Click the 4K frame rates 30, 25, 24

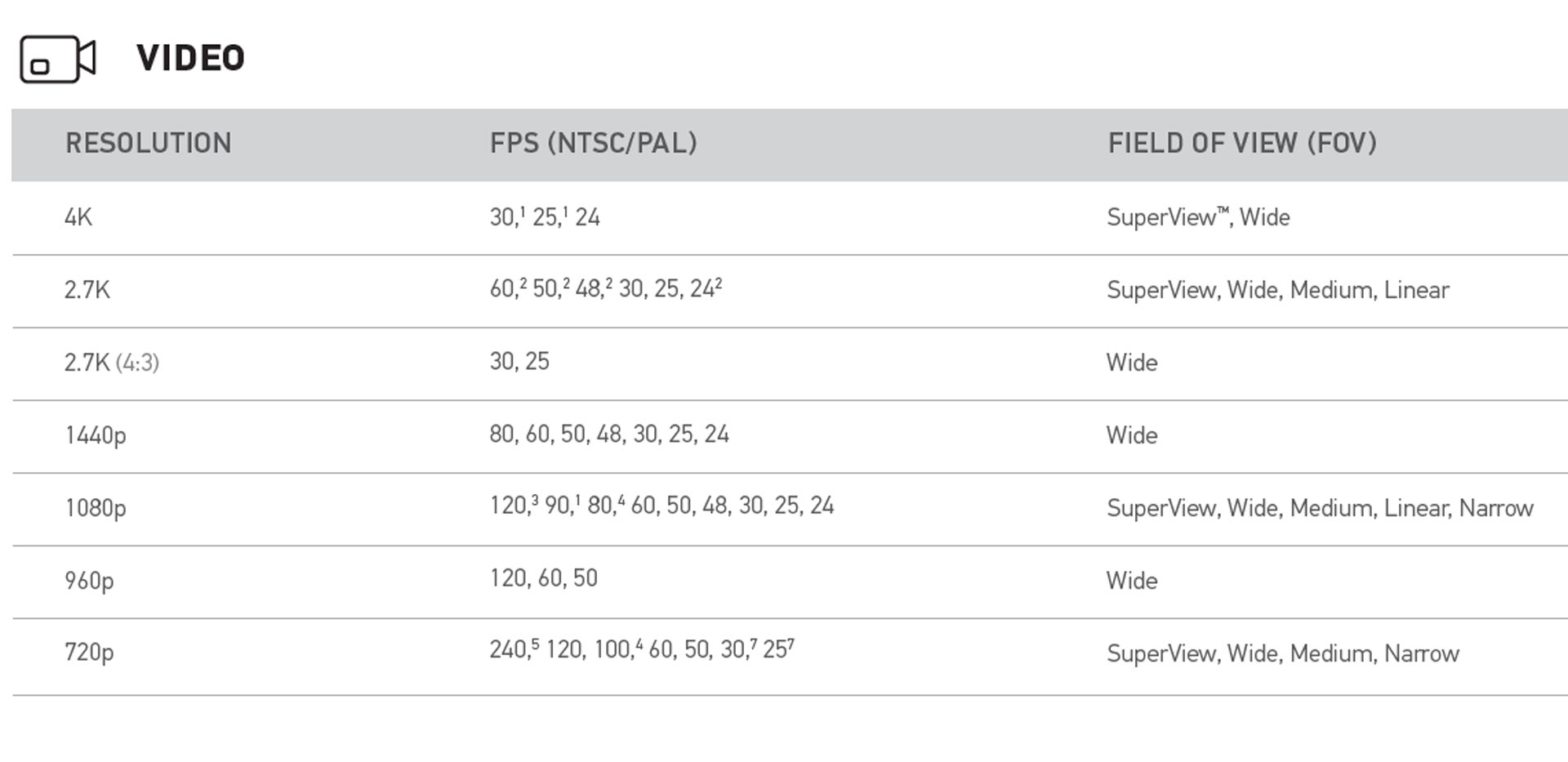[545, 217]
